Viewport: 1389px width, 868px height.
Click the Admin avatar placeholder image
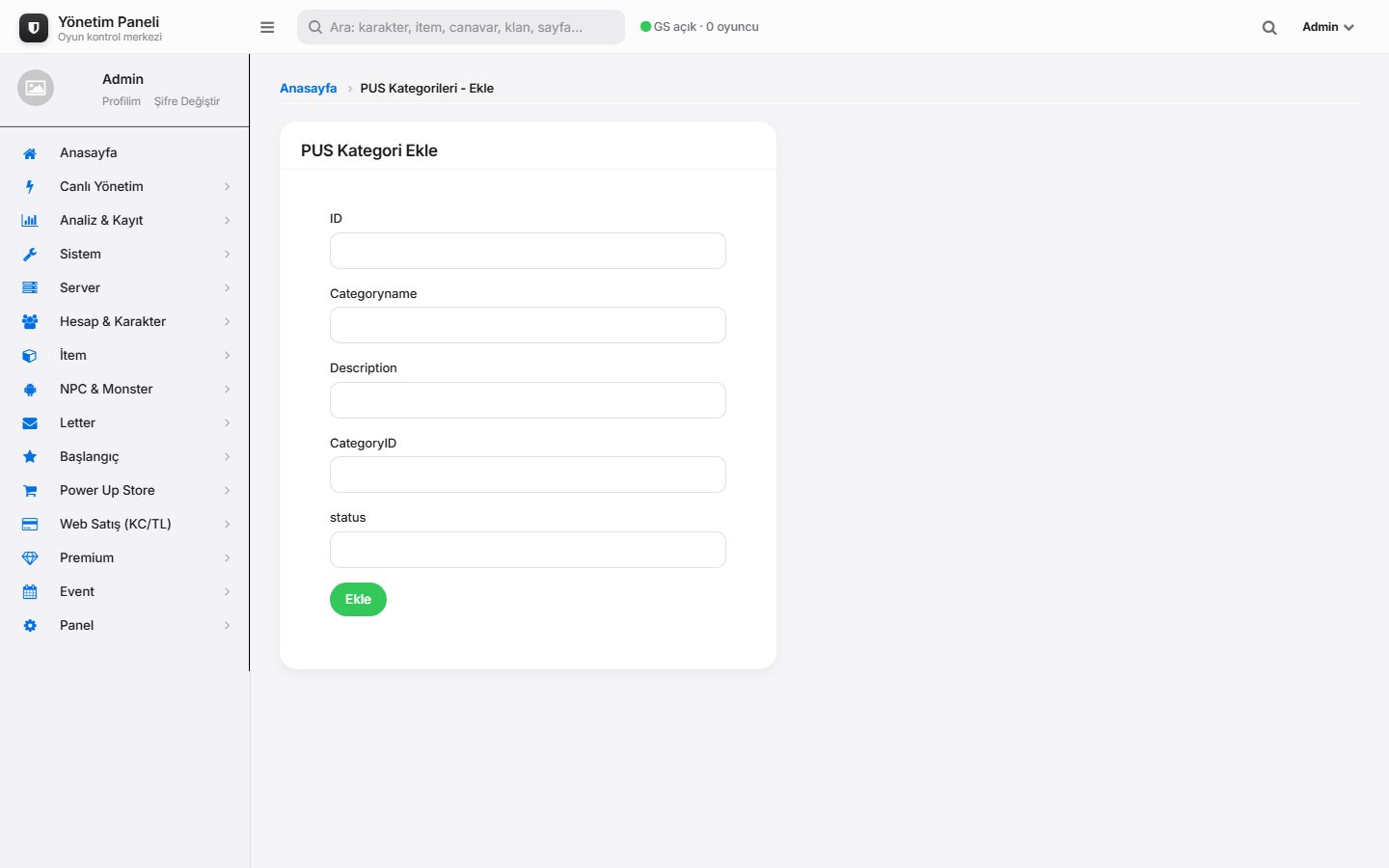coord(36,88)
